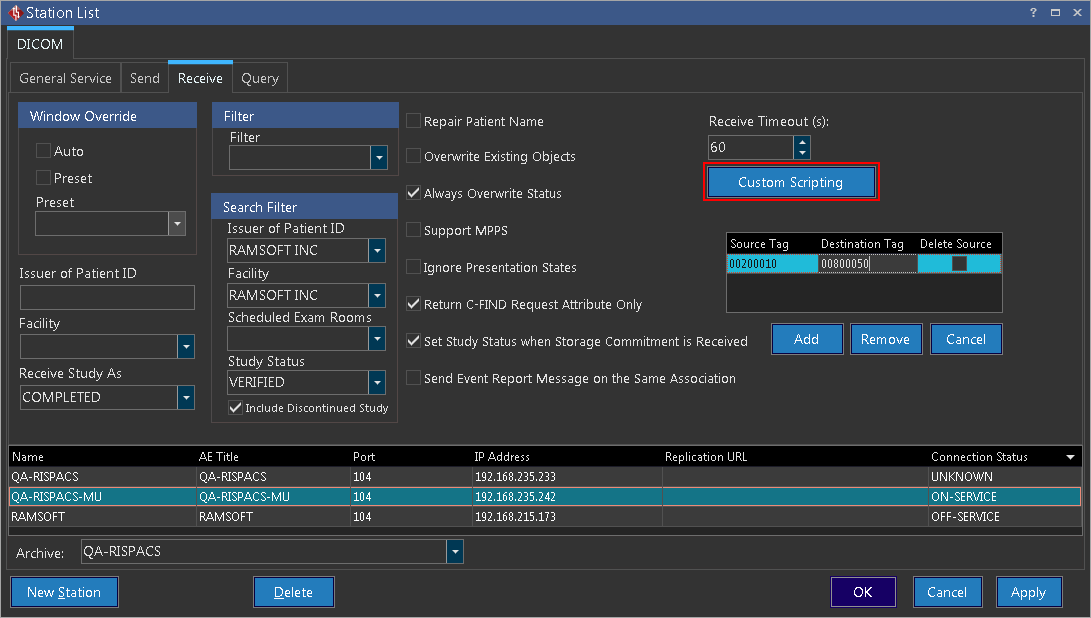The image size is (1091, 618).
Task: Toggle the Delete Source checkbox in the tag row
Action: (x=959, y=264)
